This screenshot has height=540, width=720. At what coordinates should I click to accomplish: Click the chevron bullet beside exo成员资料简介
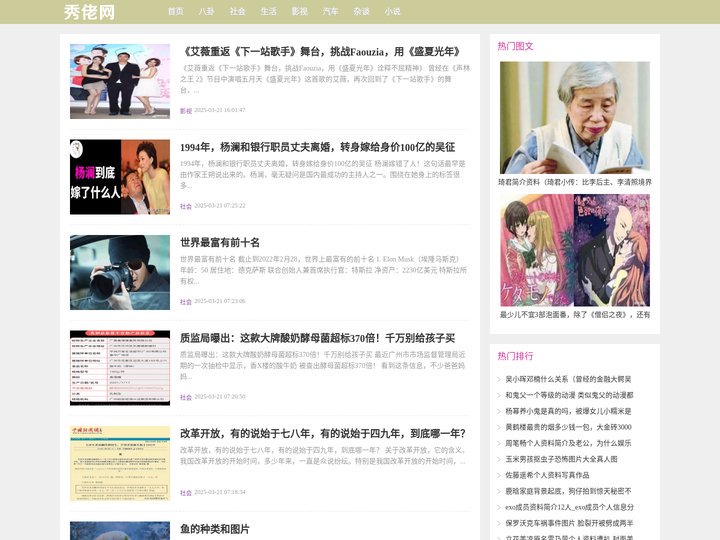pyautogui.click(x=499, y=507)
